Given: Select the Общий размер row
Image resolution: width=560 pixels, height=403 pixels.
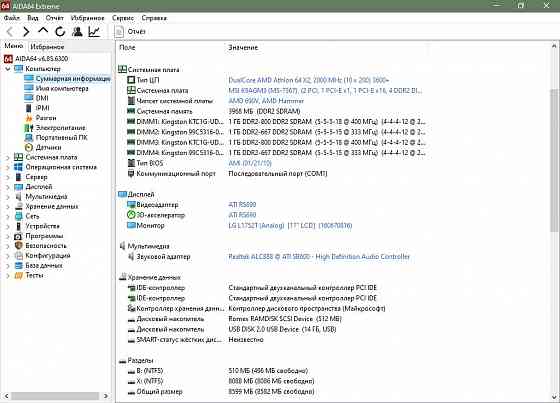Looking at the screenshot, I should (221, 392).
